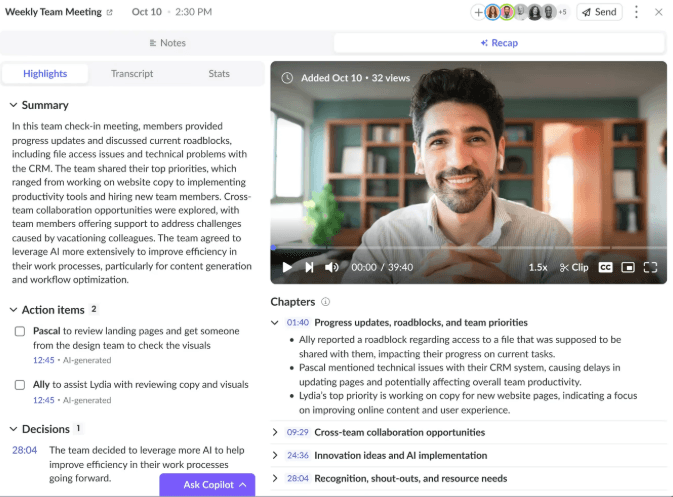The height and width of the screenshot is (497, 673).
Task: Check Pascal's landing pages action item
Action: [x=20, y=331]
